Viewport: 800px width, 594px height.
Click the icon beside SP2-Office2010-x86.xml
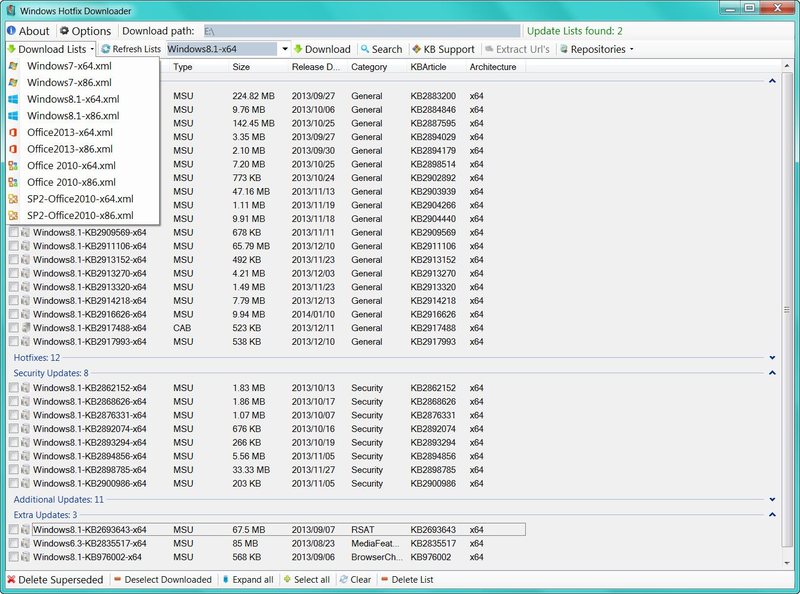pos(13,215)
